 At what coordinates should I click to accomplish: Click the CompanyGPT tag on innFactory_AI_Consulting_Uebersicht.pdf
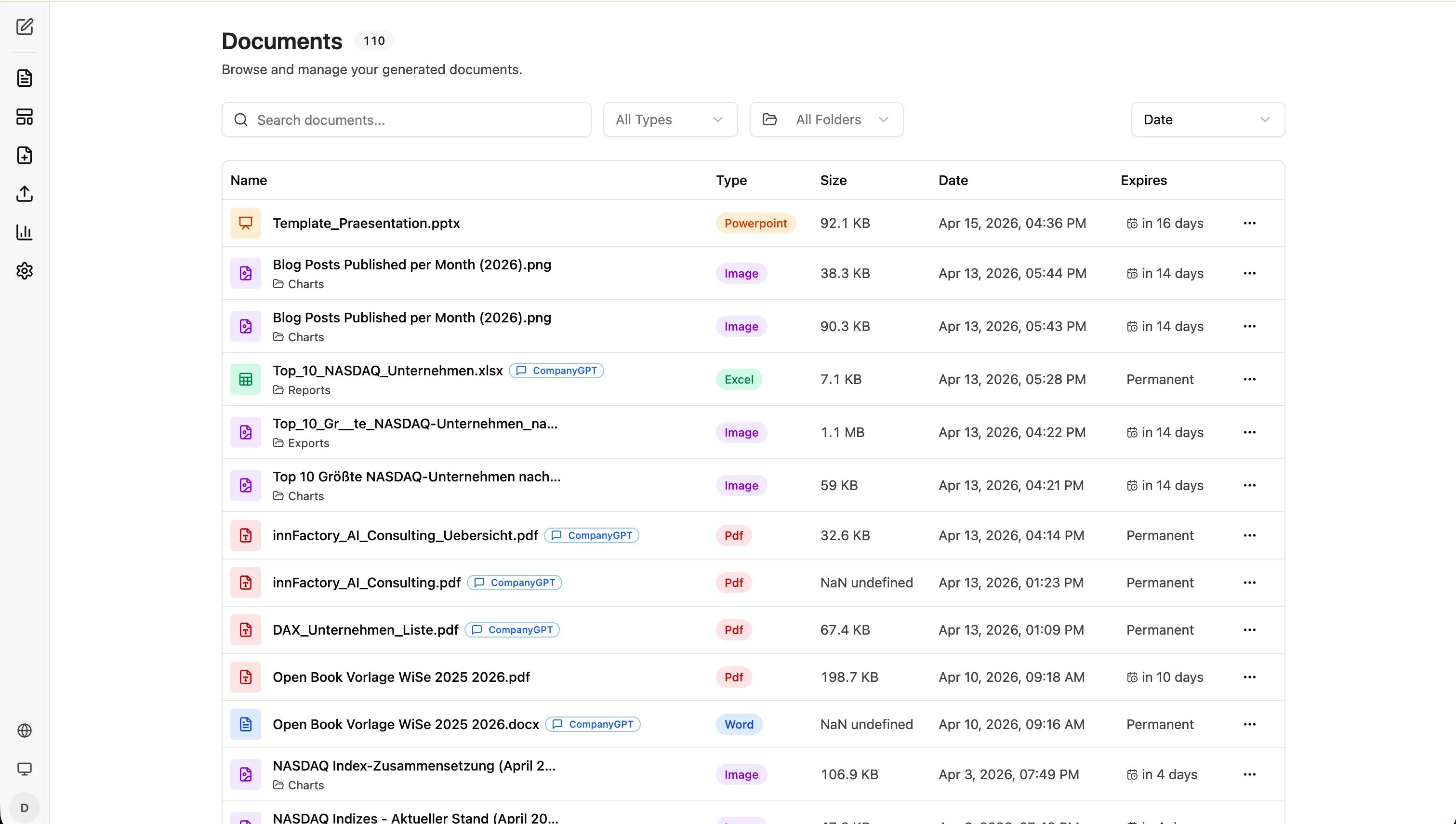point(592,535)
